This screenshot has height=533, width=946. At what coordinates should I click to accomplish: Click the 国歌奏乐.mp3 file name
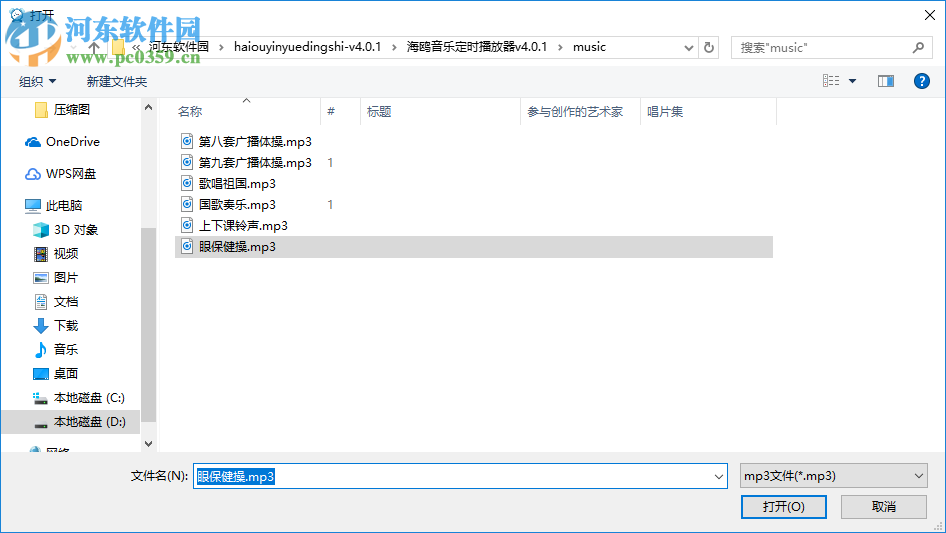click(x=237, y=205)
